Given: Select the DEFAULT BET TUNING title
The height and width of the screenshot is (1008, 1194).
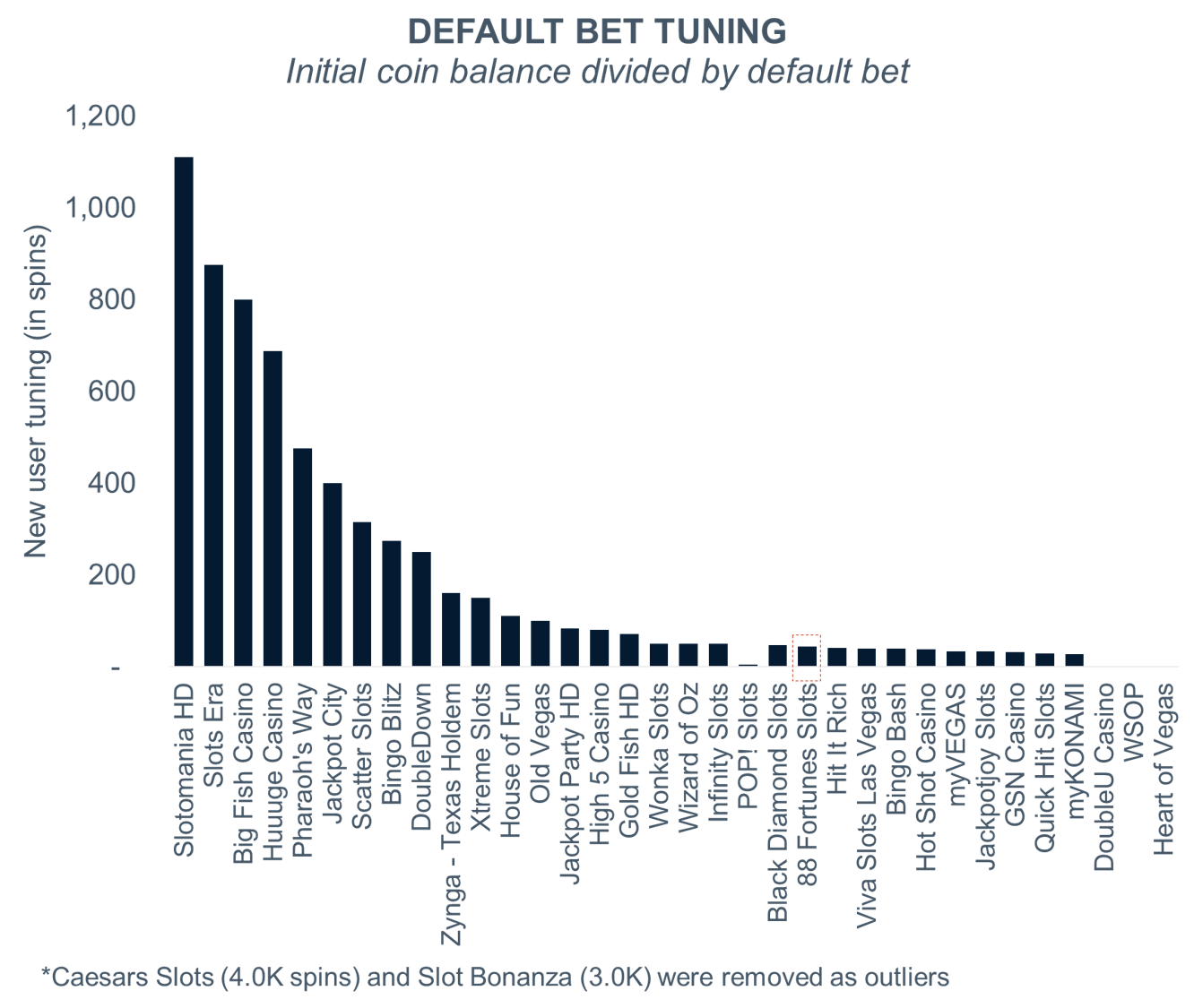Looking at the screenshot, I should (597, 31).
